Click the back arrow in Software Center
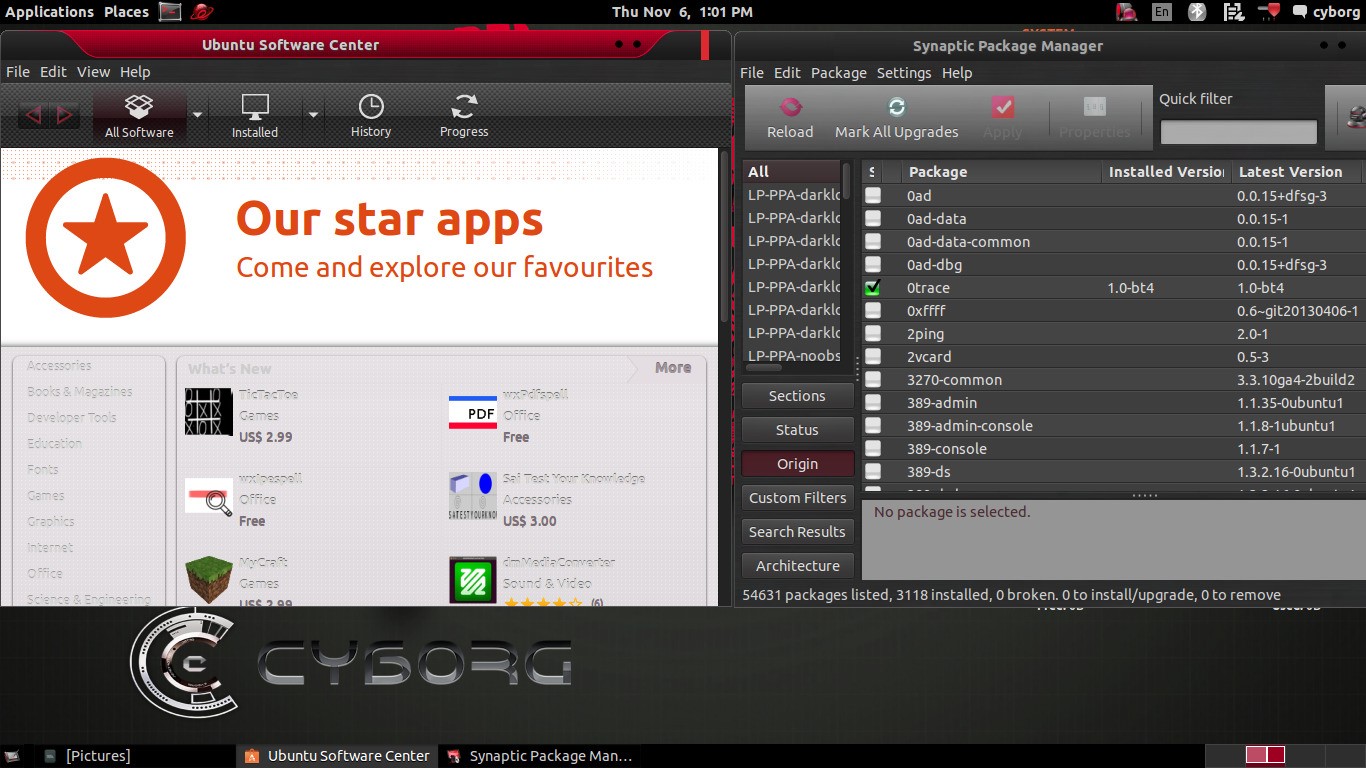This screenshot has height=768, width=1366. click(x=33, y=115)
